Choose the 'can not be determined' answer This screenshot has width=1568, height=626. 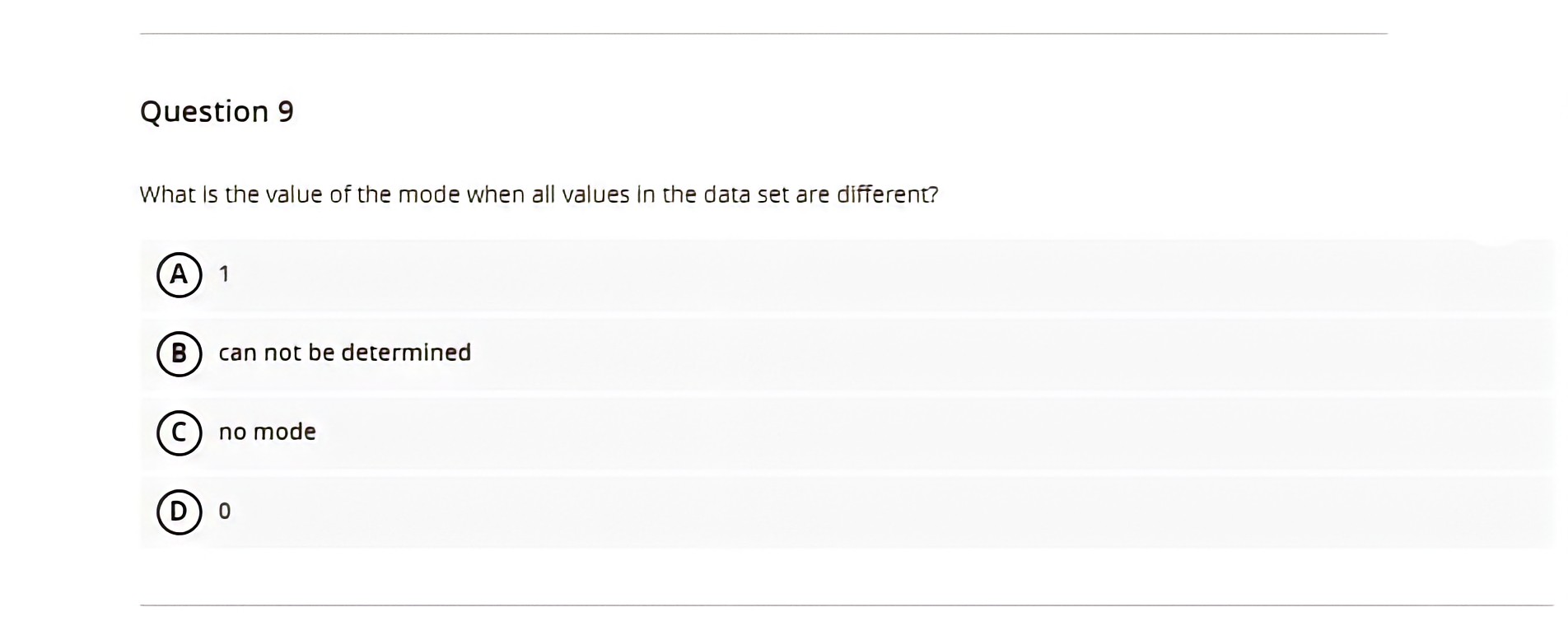(344, 352)
